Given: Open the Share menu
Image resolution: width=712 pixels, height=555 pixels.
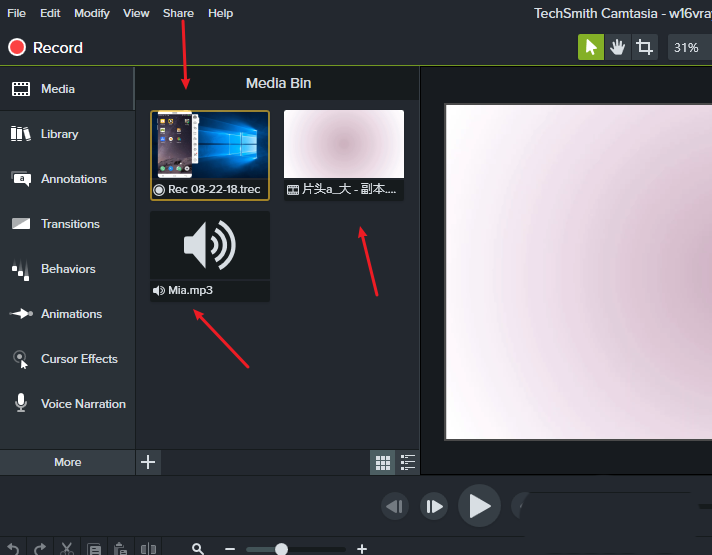Looking at the screenshot, I should [178, 13].
